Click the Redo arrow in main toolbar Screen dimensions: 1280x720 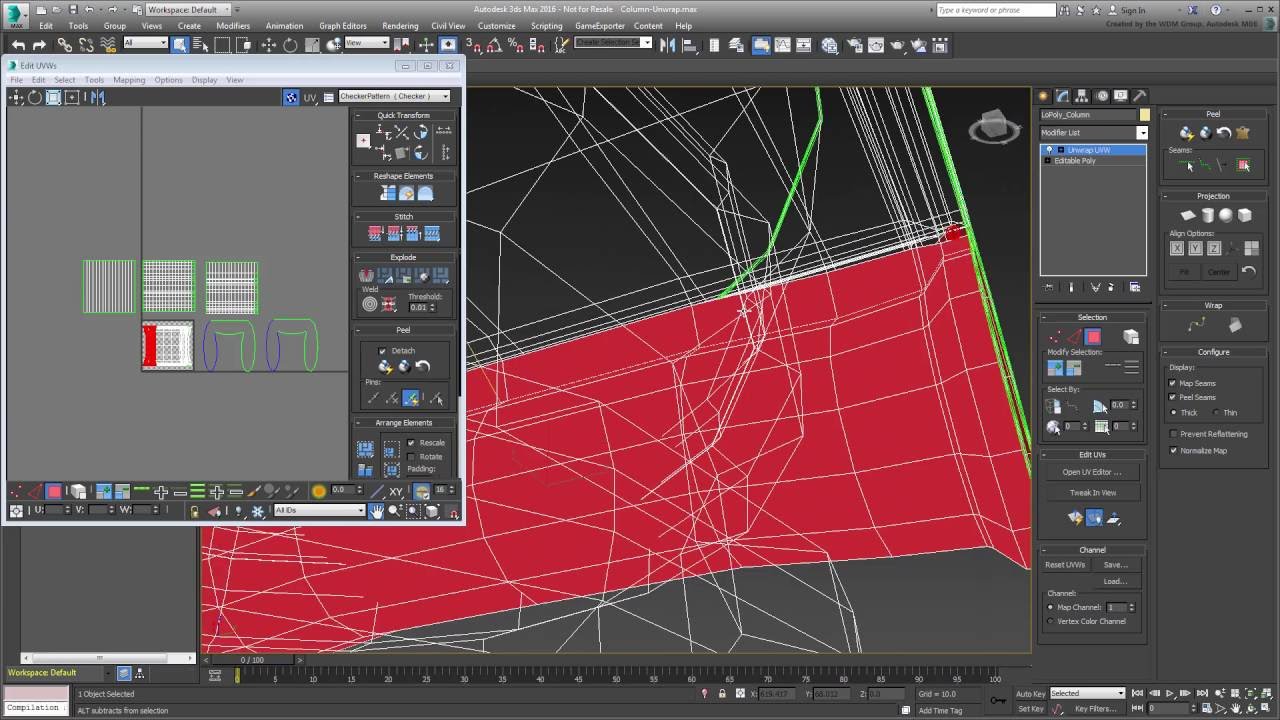pos(39,44)
